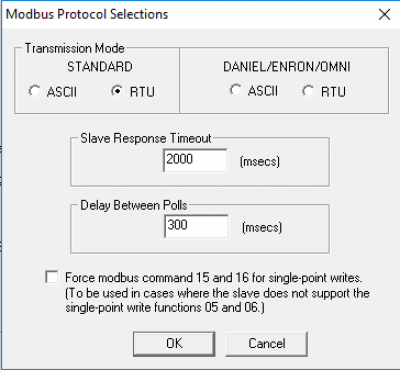Viewport: 400px width, 370px height.
Task: Confirm settings with the OK button
Action: pos(174,344)
